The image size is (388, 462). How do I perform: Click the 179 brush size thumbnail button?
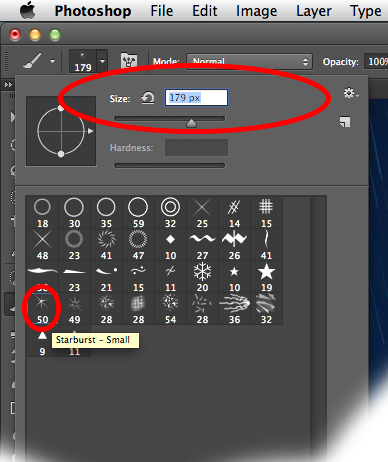pyautogui.click(x=83, y=61)
